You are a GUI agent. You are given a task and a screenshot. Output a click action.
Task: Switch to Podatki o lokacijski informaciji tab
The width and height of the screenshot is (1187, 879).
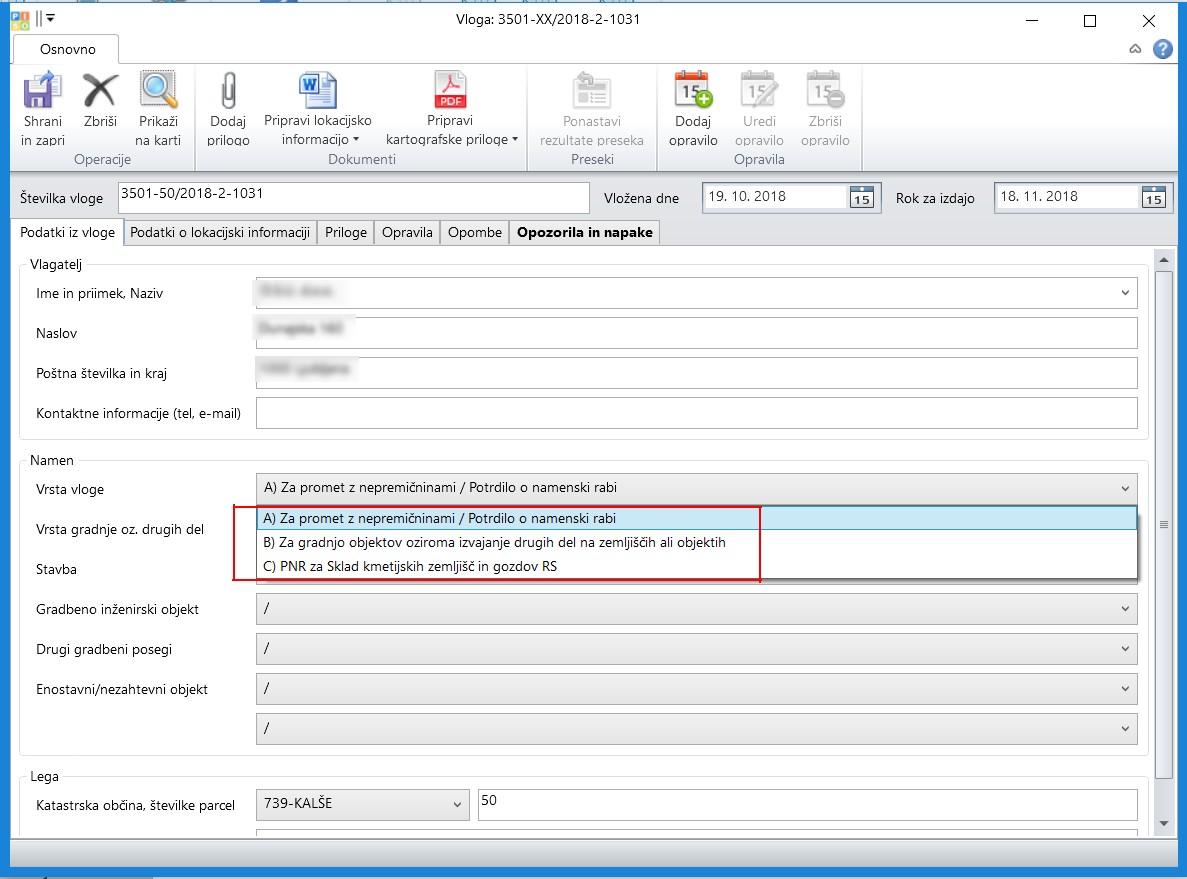tap(220, 232)
